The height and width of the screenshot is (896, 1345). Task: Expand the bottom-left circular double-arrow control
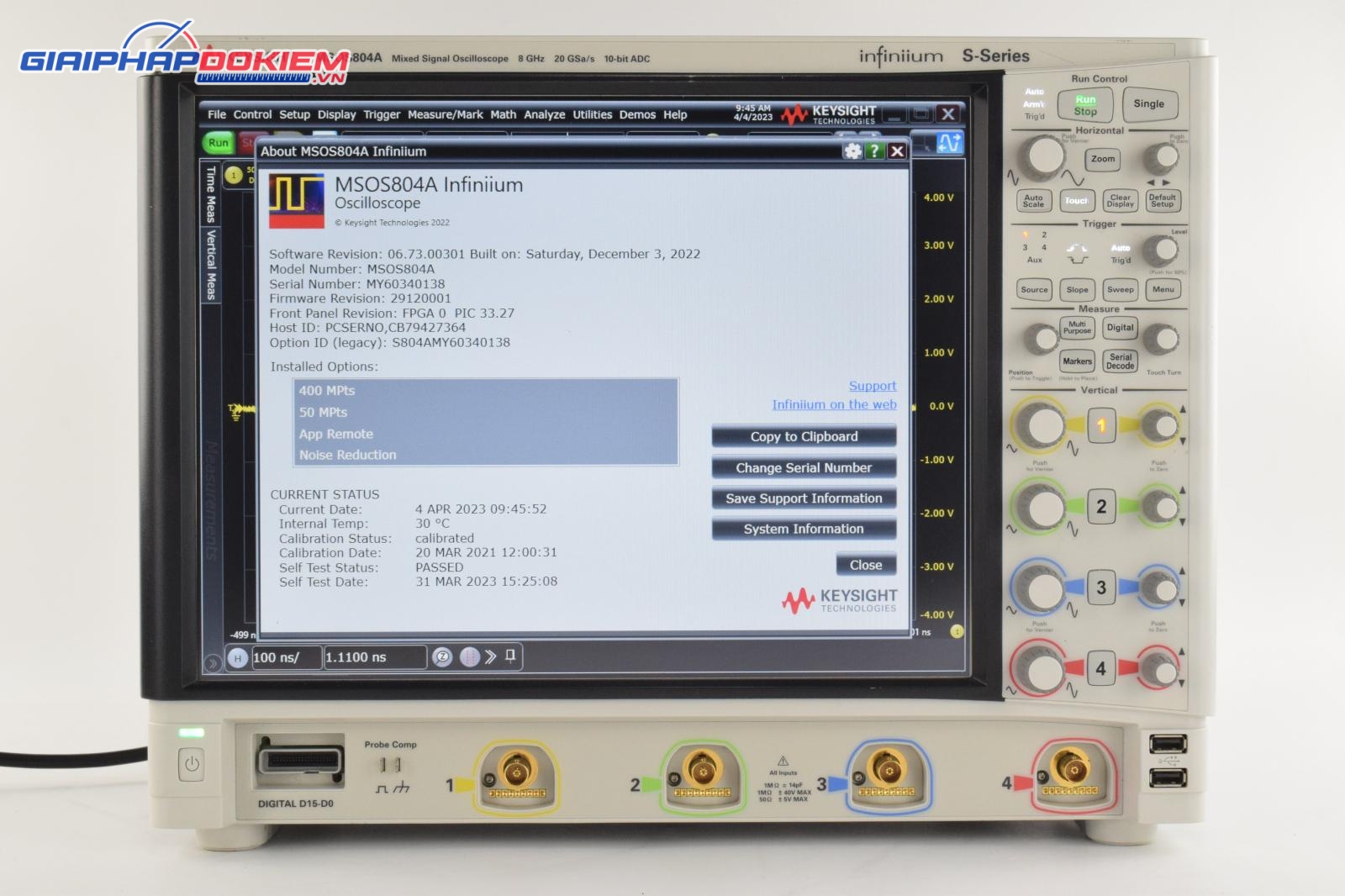coord(213,663)
